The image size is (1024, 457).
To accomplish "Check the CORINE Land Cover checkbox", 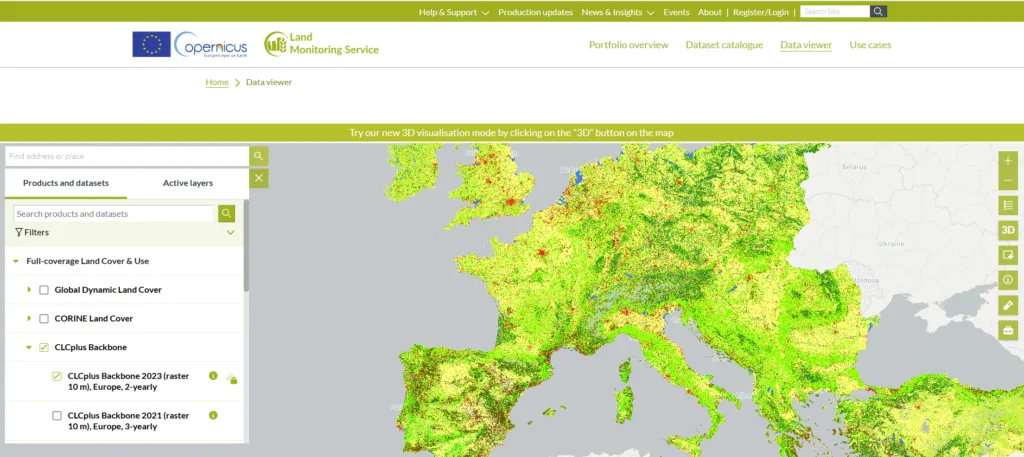I will coord(44,319).
